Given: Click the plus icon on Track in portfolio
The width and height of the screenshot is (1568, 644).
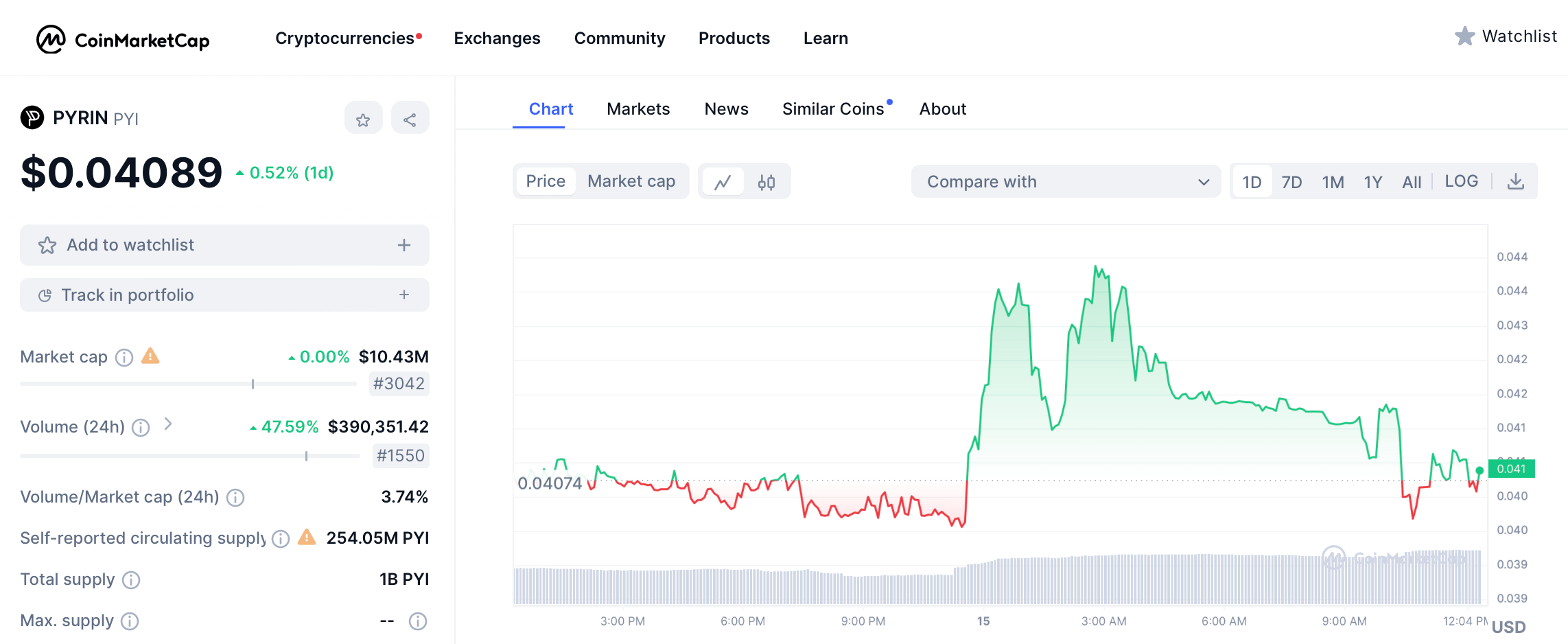Looking at the screenshot, I should [404, 295].
